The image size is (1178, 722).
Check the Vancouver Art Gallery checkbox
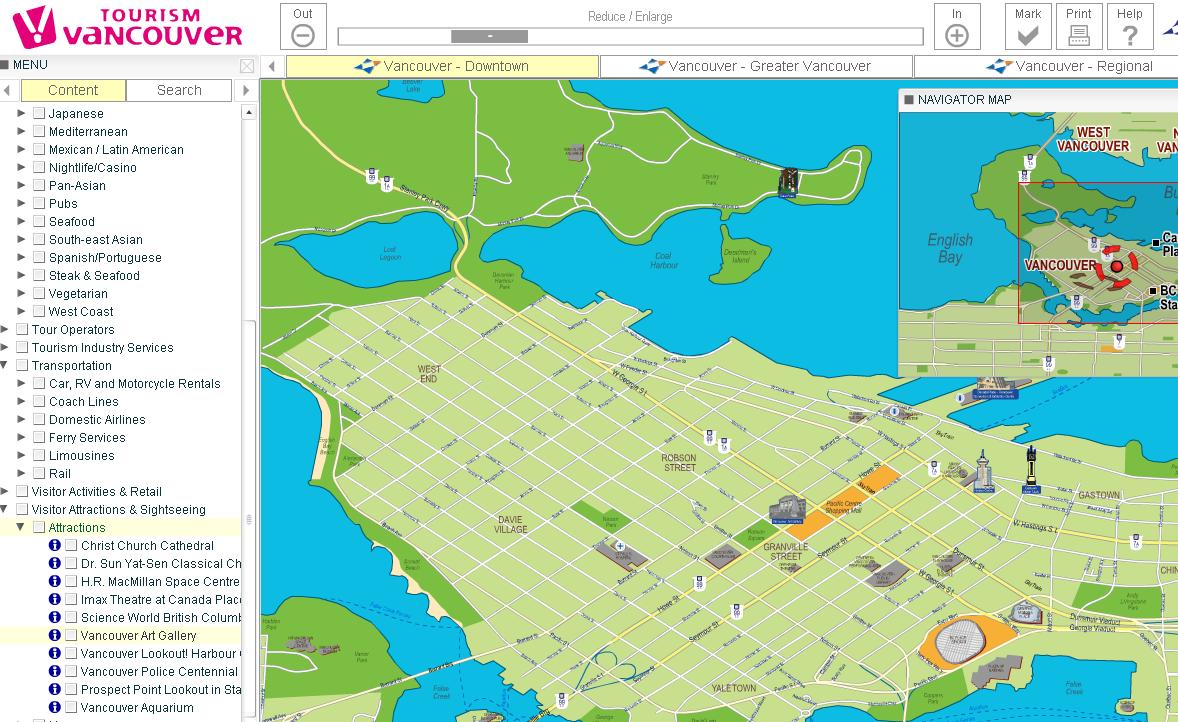pos(71,636)
